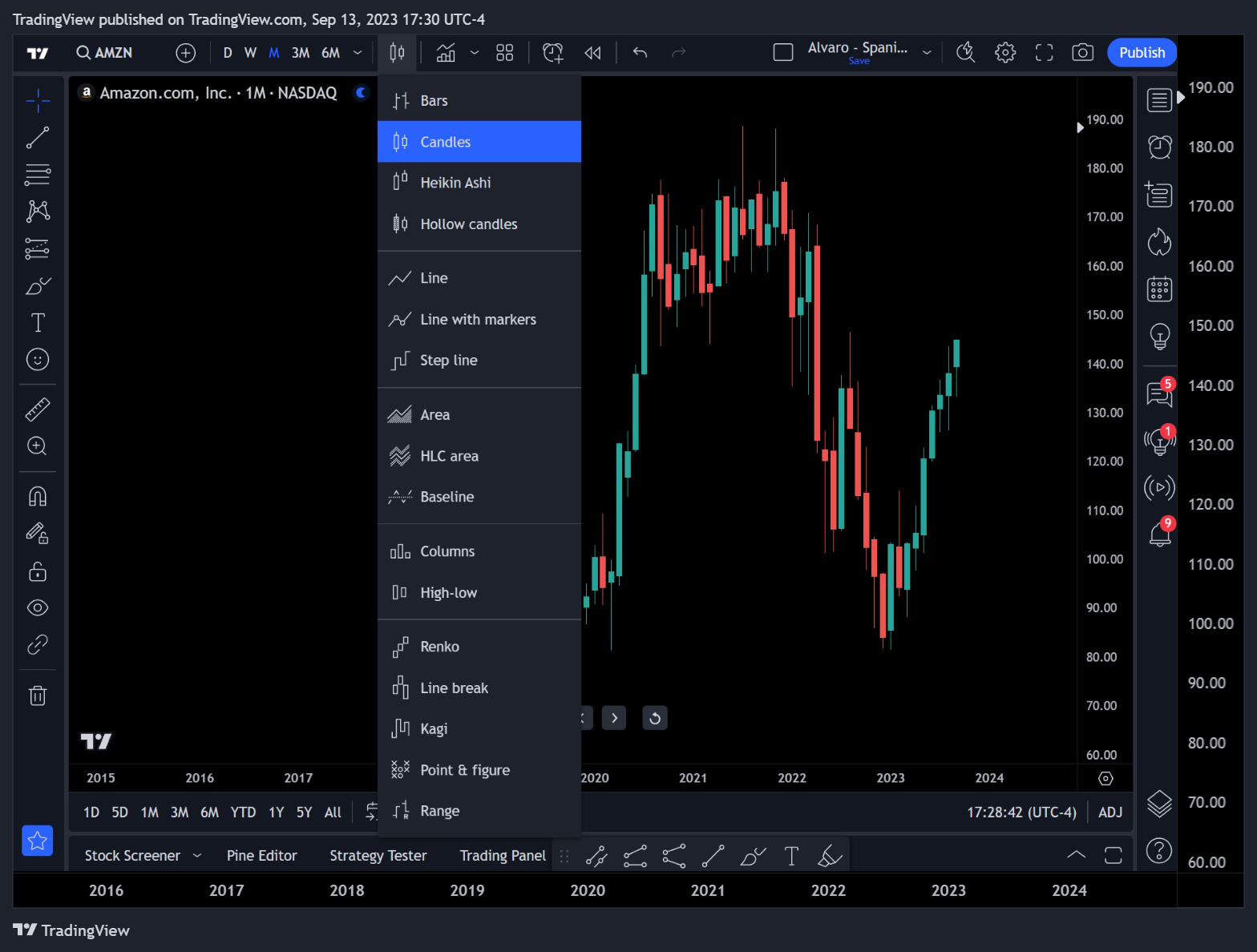Image resolution: width=1257 pixels, height=952 pixels.
Task: Reset chart view with circular arrow
Action: pyautogui.click(x=655, y=718)
